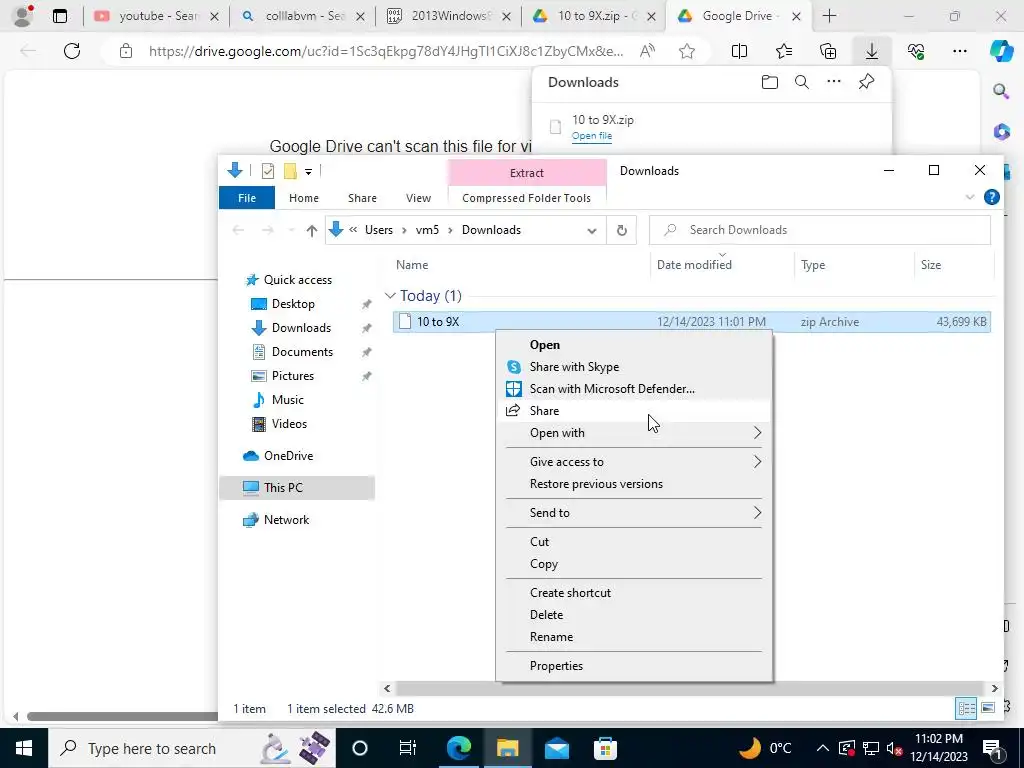Switch to Large icons view
1024x768 pixels.
(988, 708)
